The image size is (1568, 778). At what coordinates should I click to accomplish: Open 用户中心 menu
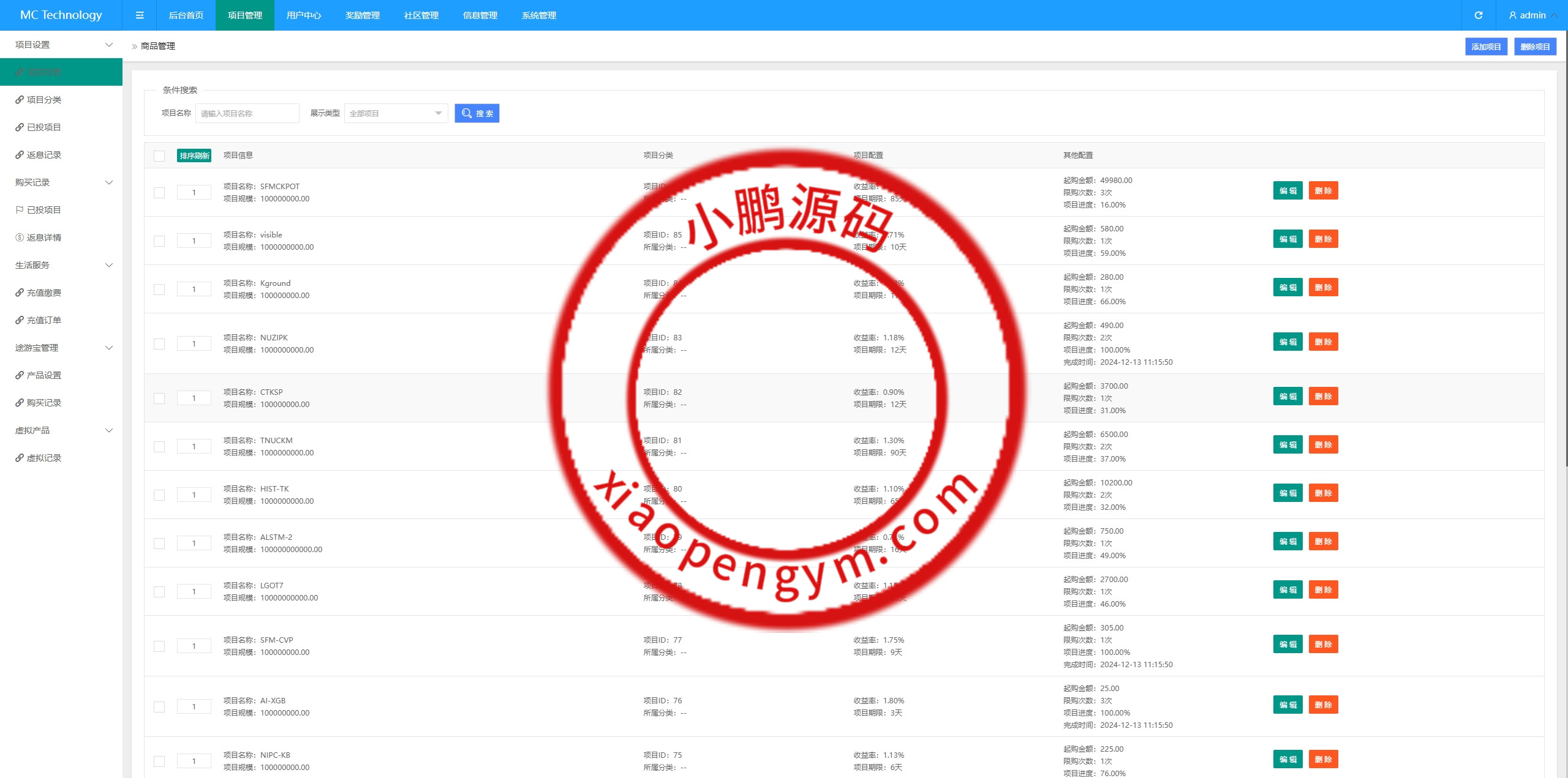tap(304, 15)
